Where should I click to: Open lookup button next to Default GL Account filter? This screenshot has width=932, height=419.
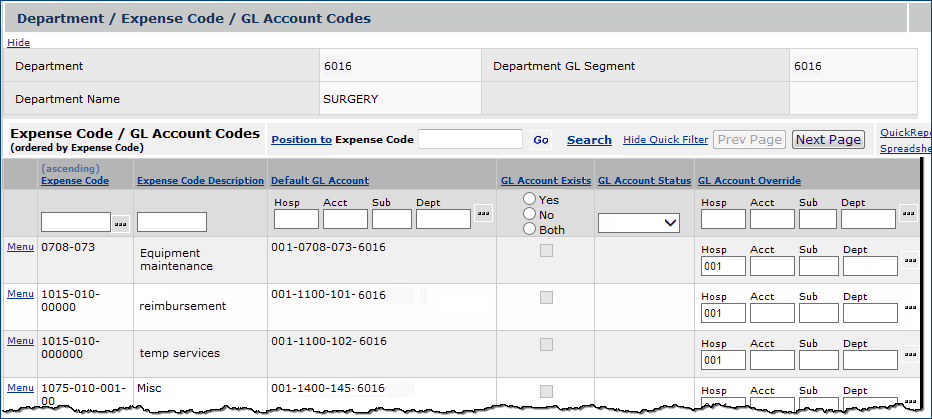(x=483, y=213)
